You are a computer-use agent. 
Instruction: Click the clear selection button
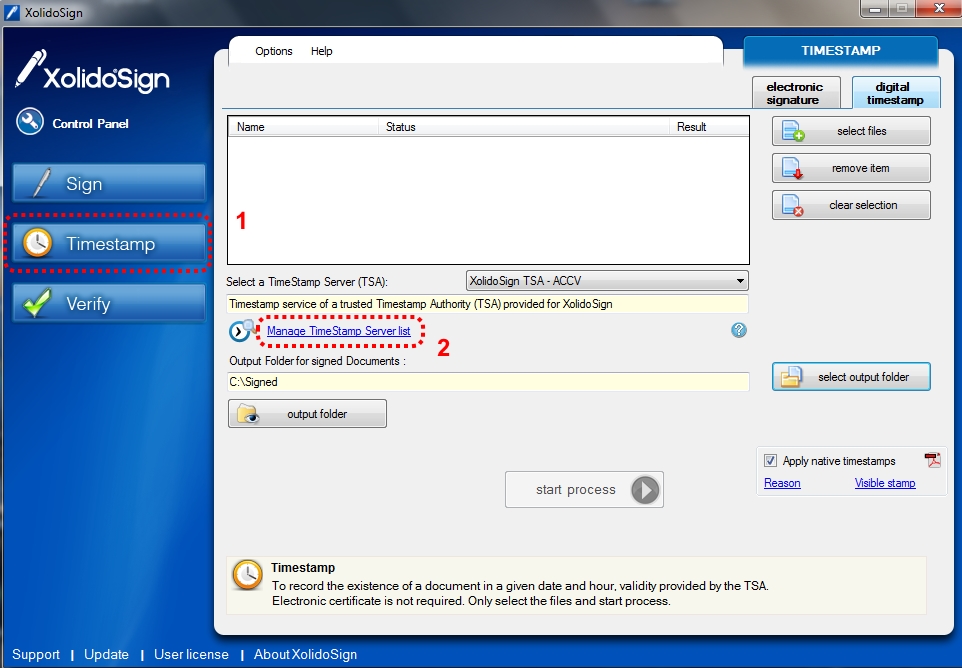click(x=851, y=205)
